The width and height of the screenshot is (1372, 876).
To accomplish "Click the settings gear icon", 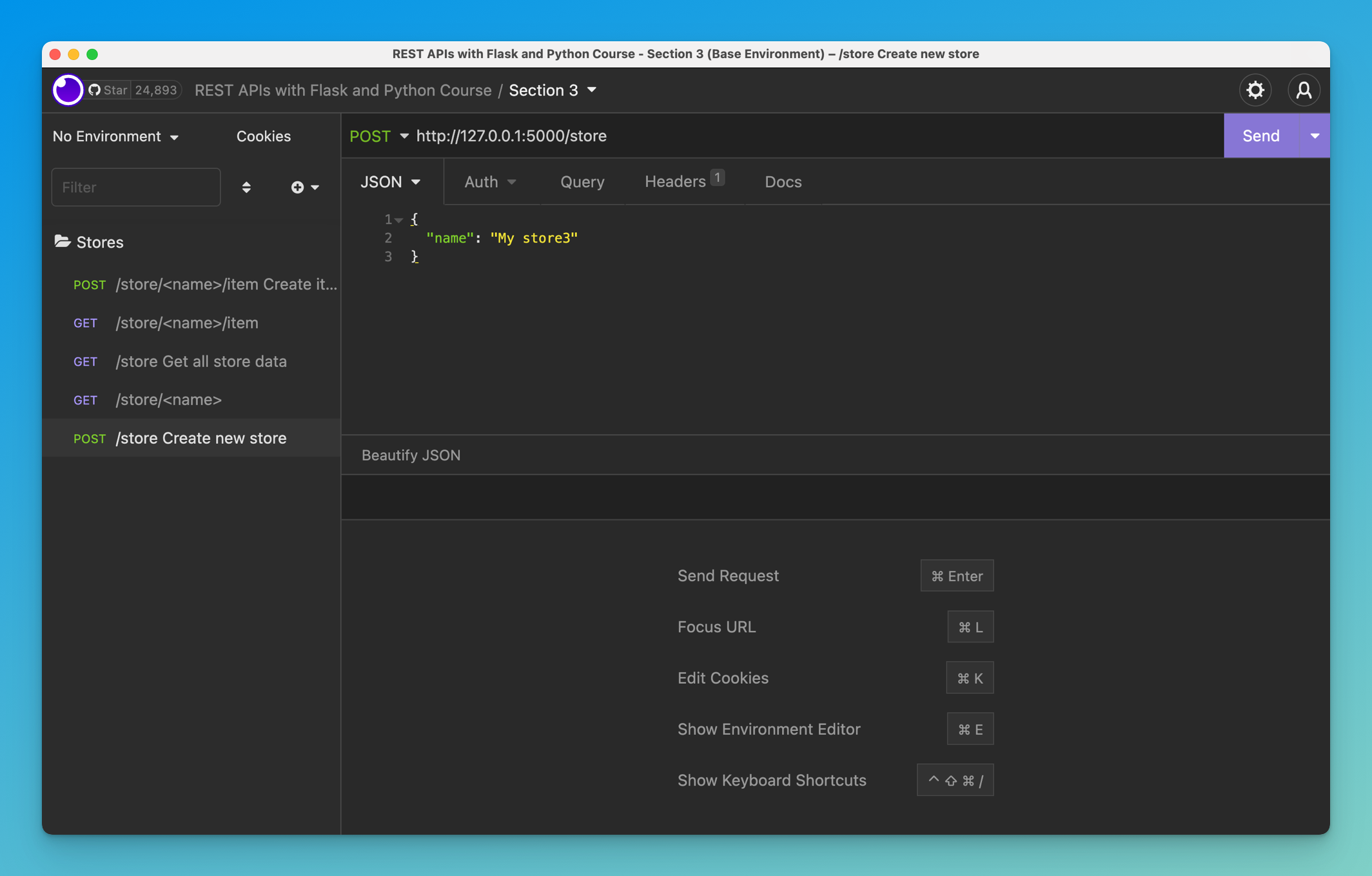I will tap(1255, 89).
